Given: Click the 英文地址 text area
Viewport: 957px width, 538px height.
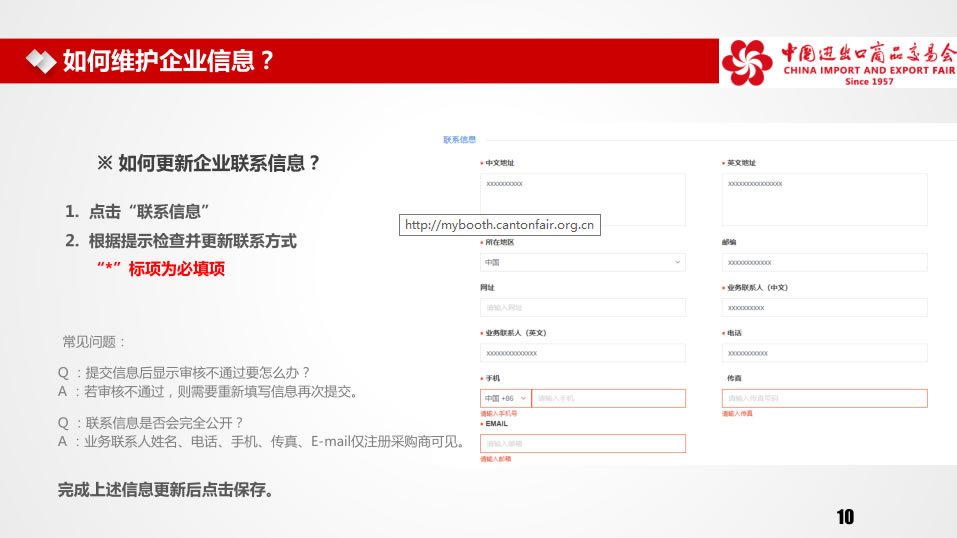Looking at the screenshot, I should 824,199.
